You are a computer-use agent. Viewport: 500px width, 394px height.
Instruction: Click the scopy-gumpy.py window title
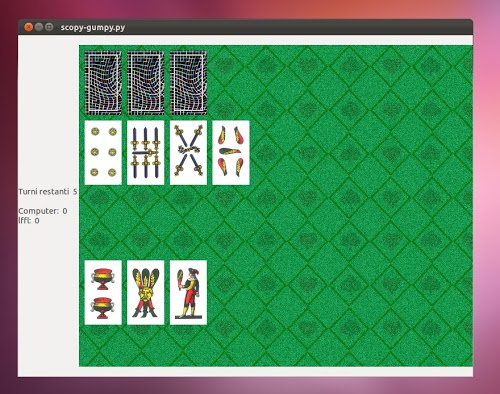coord(93,27)
